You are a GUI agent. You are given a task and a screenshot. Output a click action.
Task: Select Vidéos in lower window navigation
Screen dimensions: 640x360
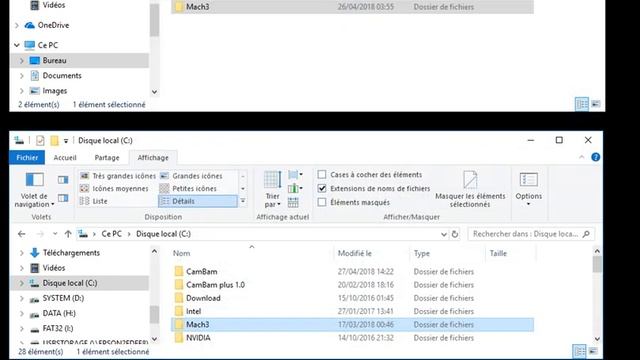pos(53,268)
